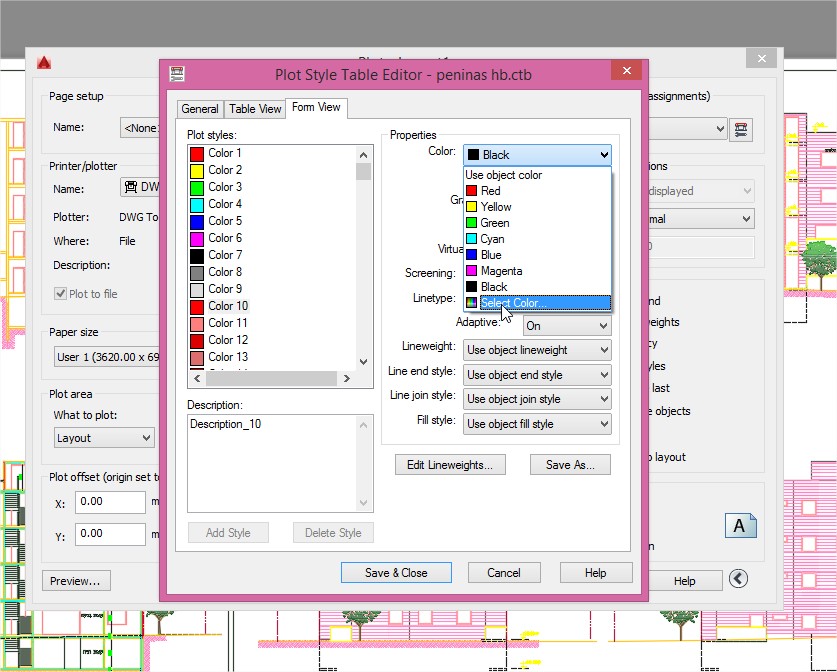Screen dimensions: 837x672
Task: Pick Red from the color dropdown list
Action: 537,191
